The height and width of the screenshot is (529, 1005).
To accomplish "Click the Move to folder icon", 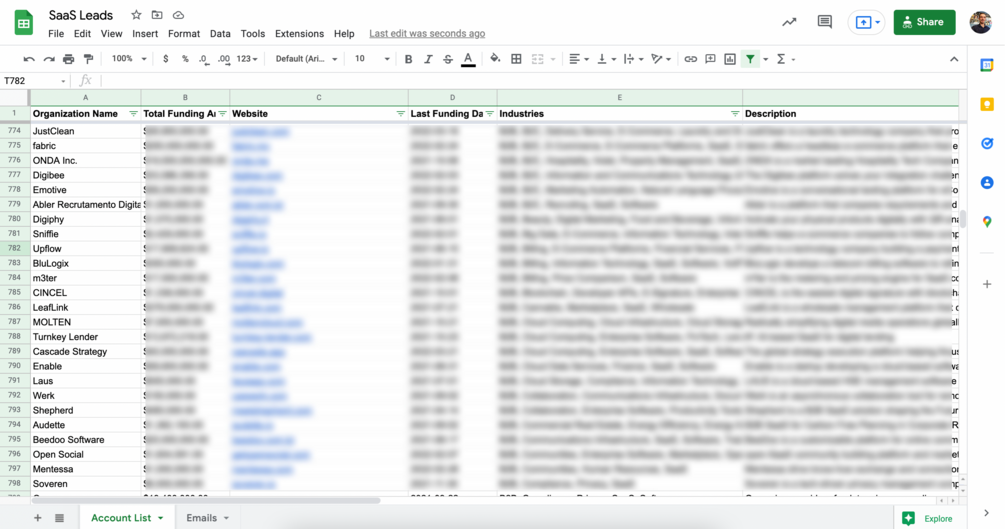I will [x=157, y=15].
